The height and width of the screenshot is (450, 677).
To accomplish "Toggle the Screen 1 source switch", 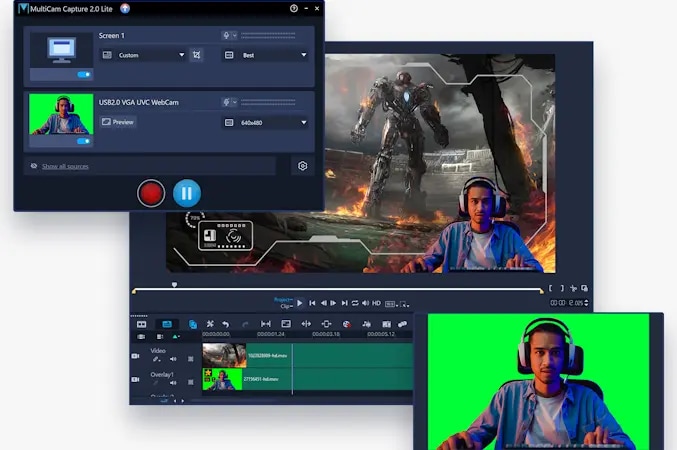I will pyautogui.click(x=84, y=74).
